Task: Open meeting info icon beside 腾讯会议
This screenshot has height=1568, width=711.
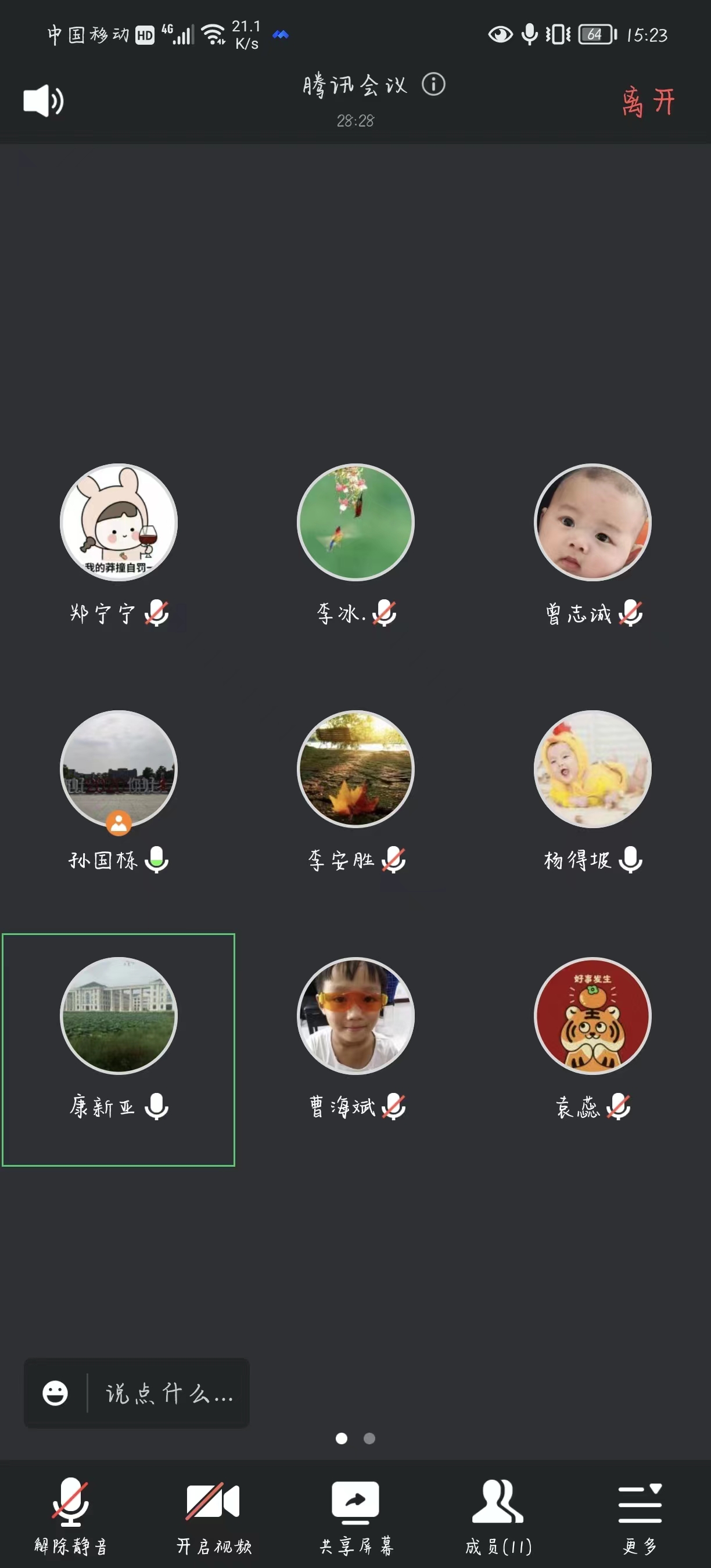Action: 433,84
